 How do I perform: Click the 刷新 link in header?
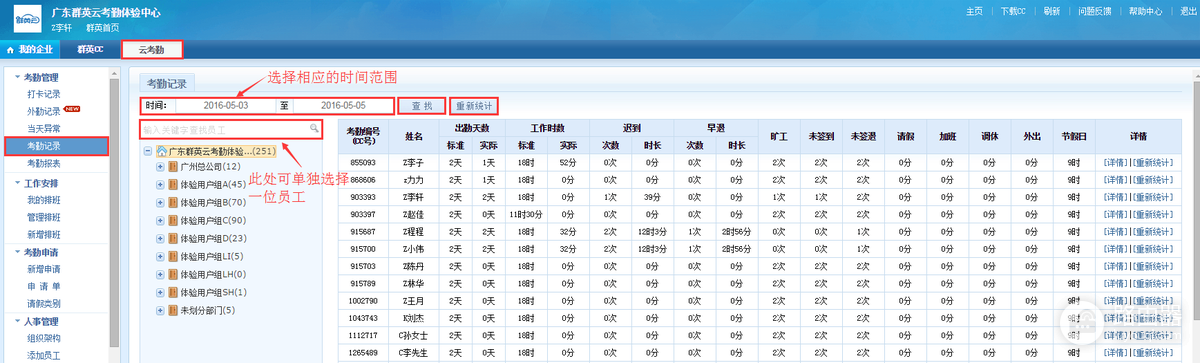1051,12
